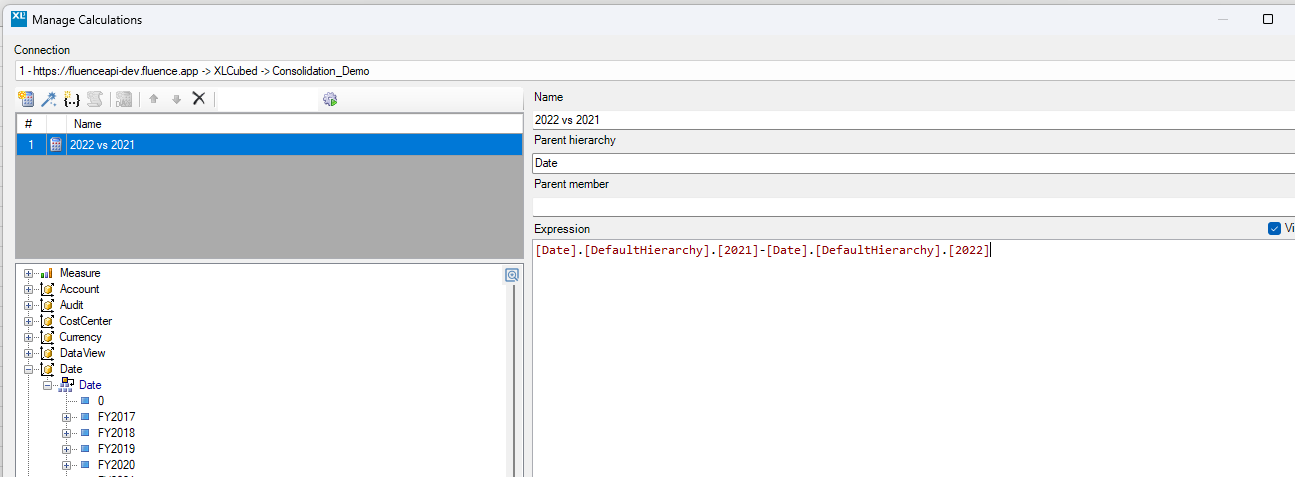Select the Currency dimension in tree
This screenshot has height=477, width=1295.
pos(80,337)
